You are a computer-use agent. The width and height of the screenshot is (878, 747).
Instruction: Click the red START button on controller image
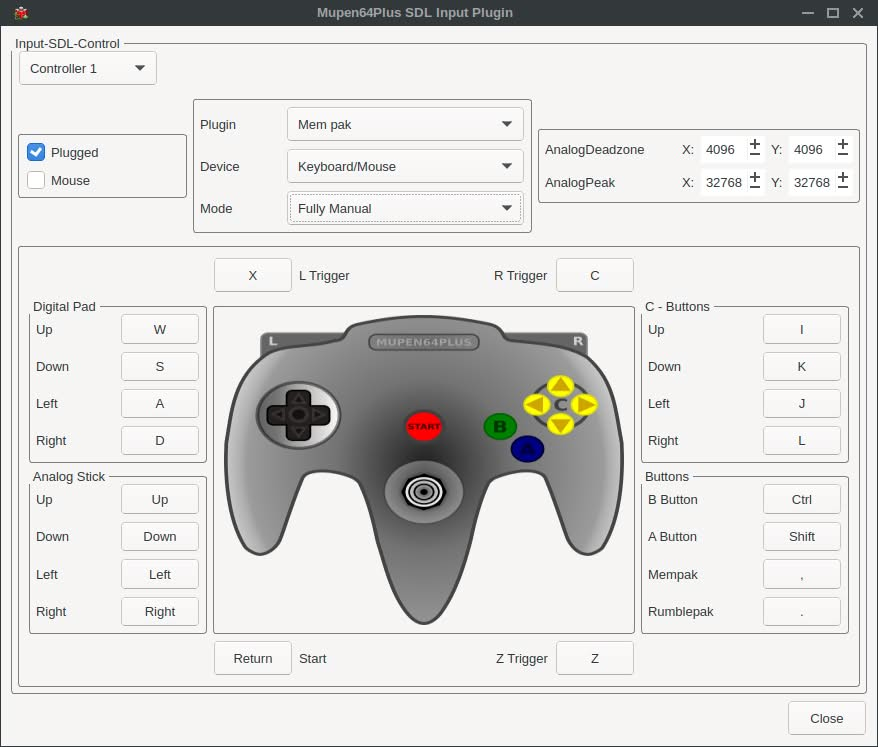(423, 426)
